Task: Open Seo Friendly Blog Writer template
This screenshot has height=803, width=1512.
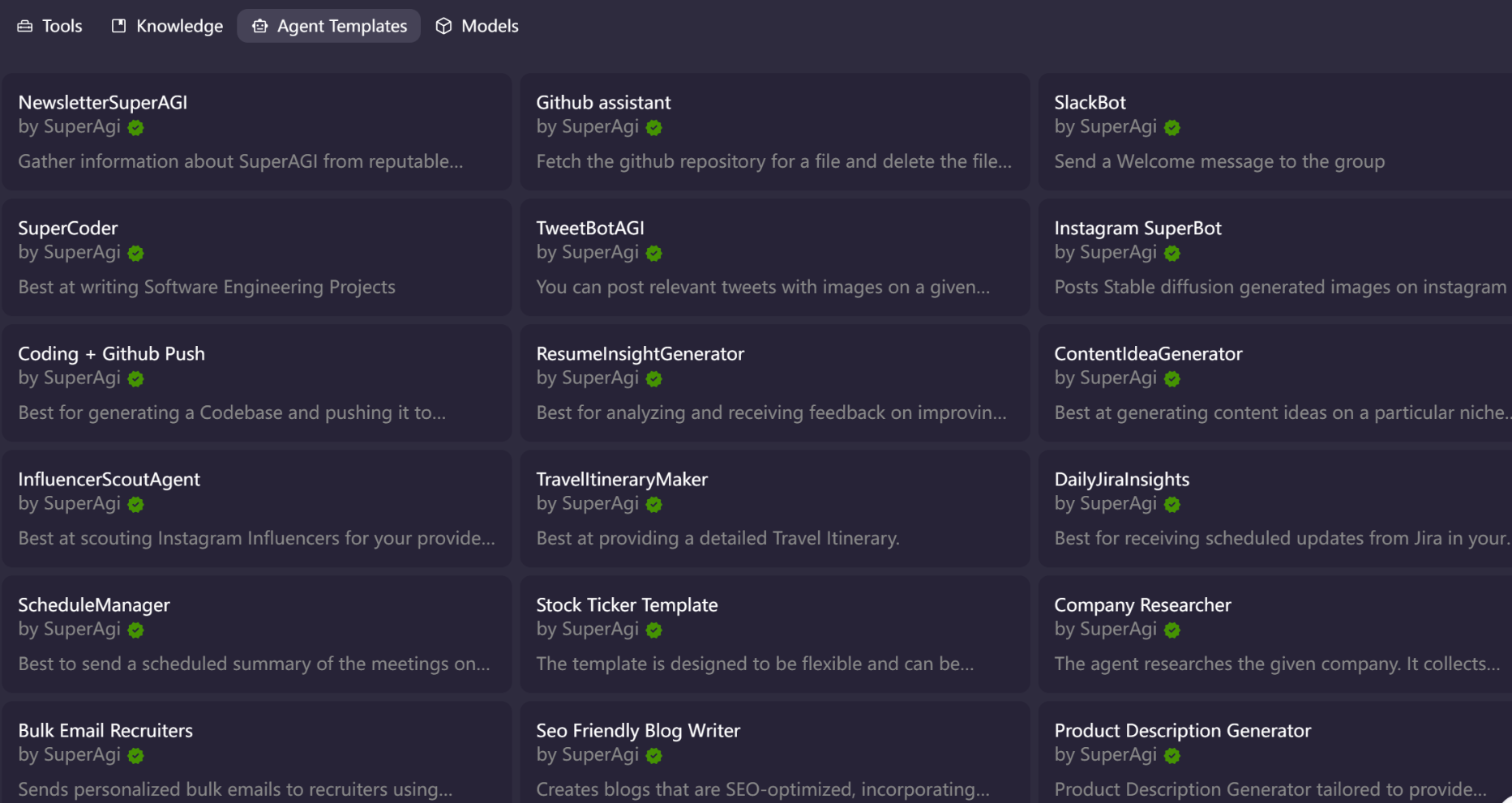Action: (x=774, y=755)
